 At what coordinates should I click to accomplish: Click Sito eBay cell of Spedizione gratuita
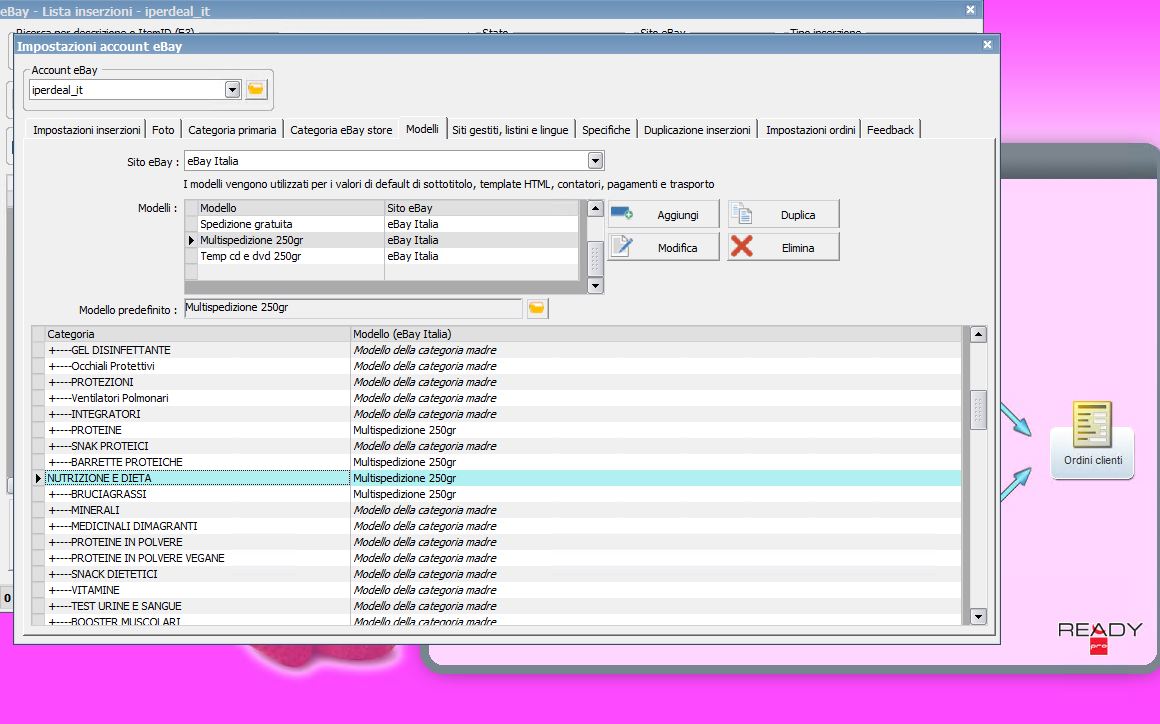coord(482,224)
